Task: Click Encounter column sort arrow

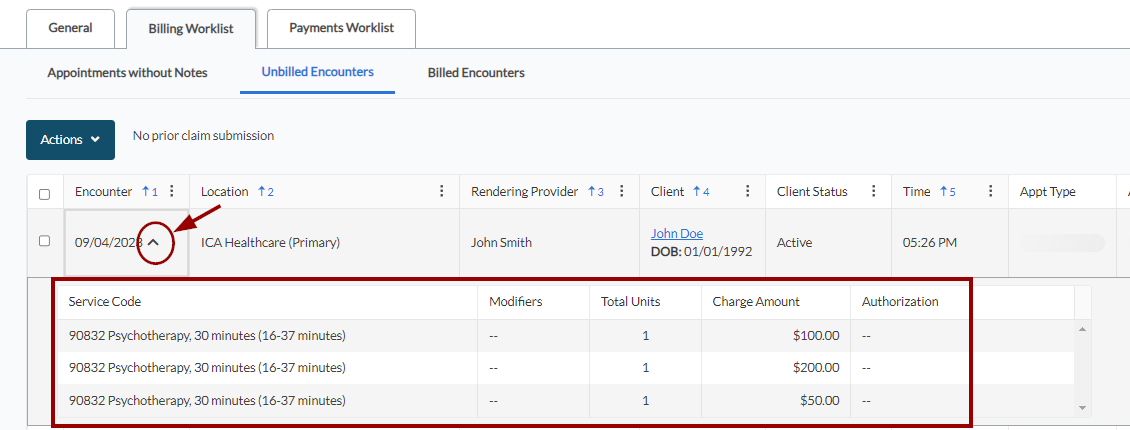Action: (x=146, y=192)
